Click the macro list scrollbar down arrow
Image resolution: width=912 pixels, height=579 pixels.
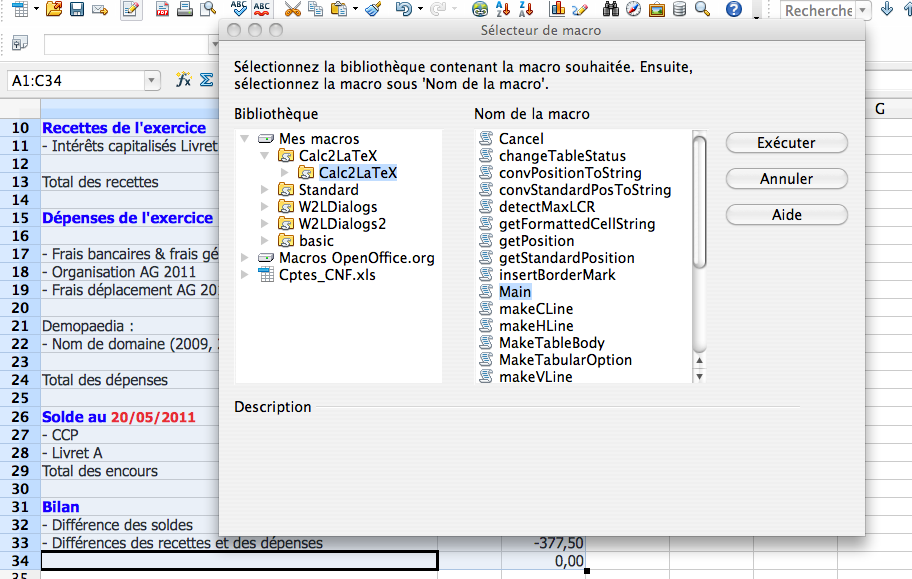point(699,377)
